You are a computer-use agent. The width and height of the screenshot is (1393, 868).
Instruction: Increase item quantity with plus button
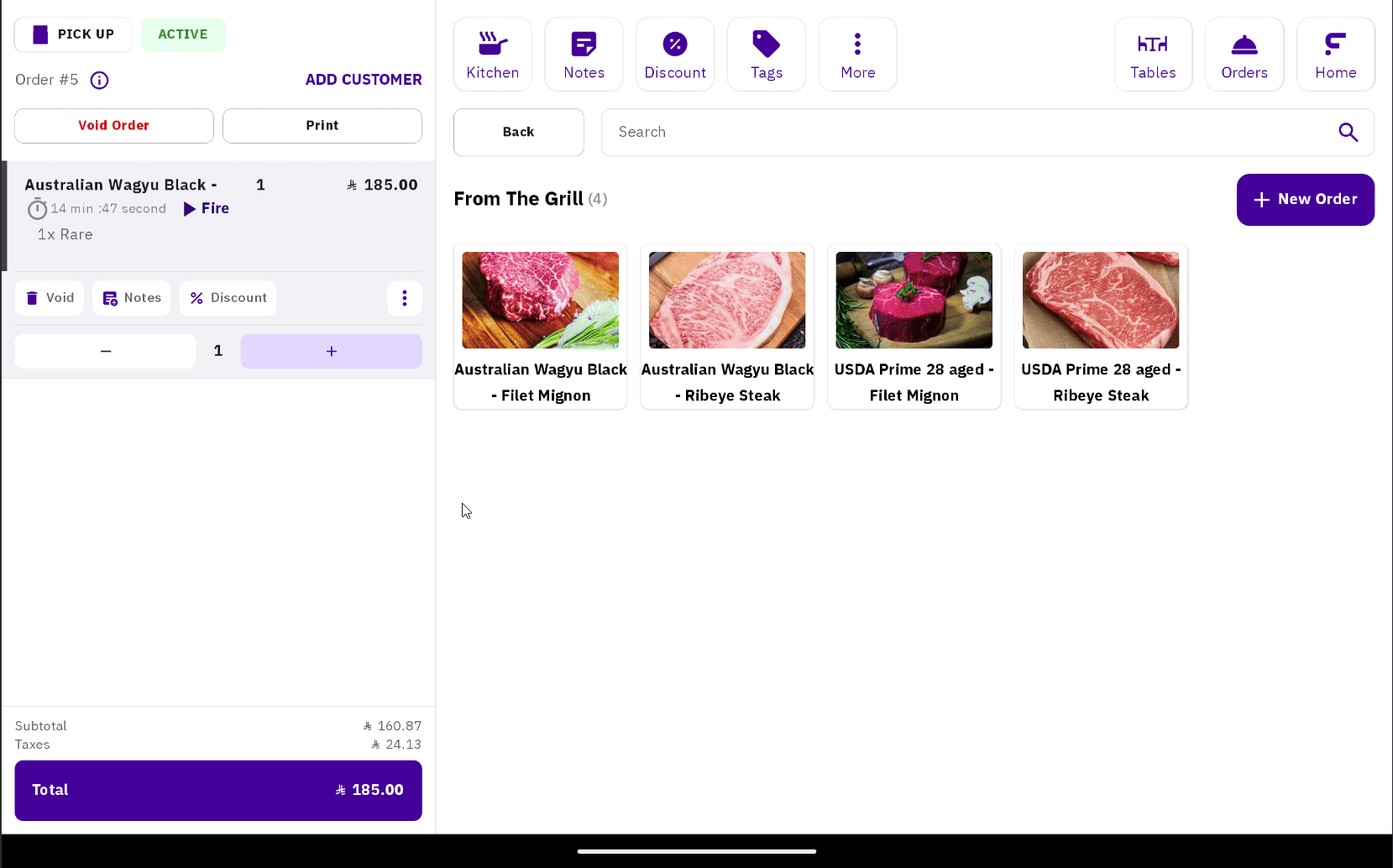point(331,352)
